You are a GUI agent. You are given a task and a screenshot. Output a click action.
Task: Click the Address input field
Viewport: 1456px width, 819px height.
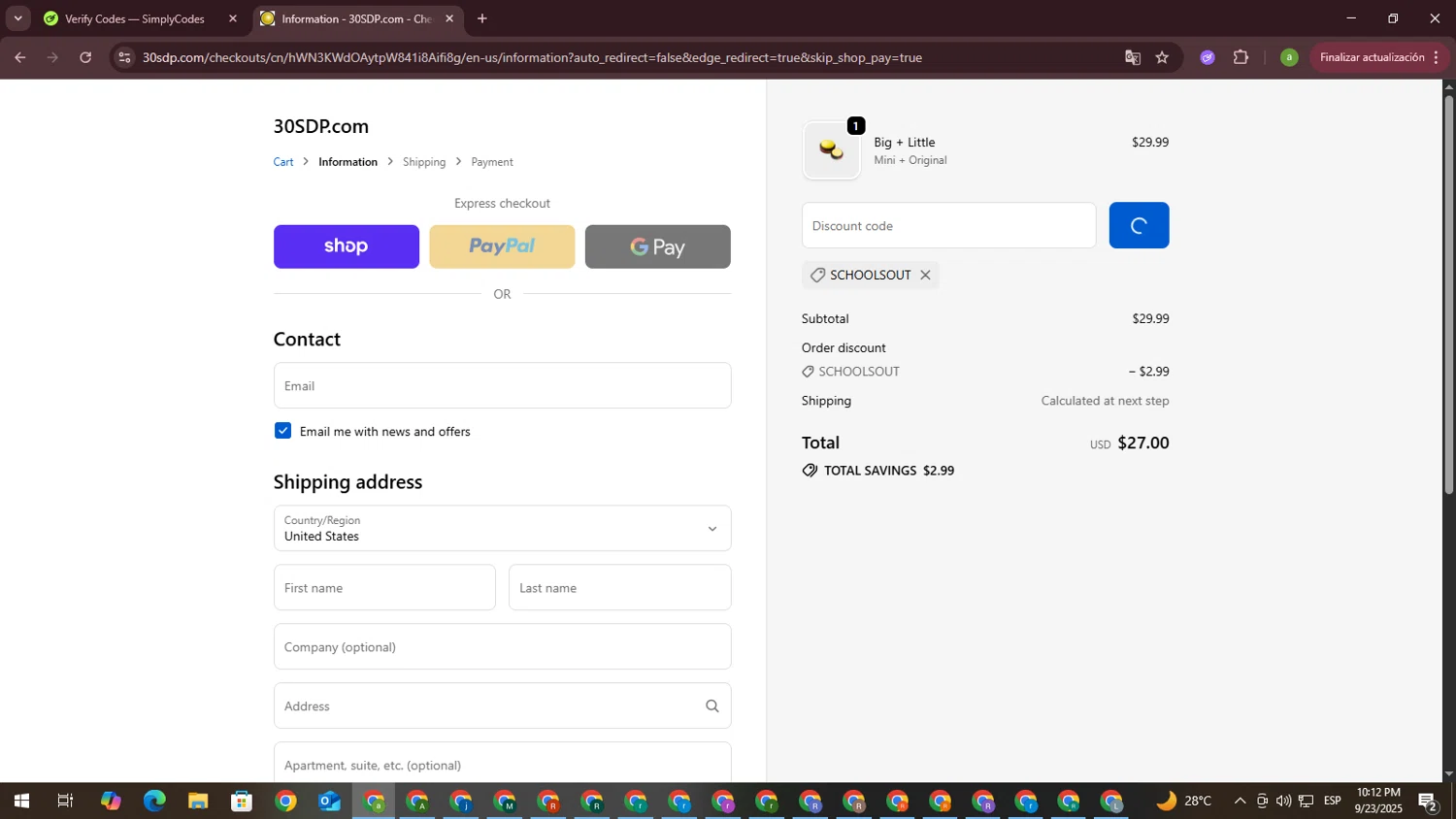click(503, 706)
